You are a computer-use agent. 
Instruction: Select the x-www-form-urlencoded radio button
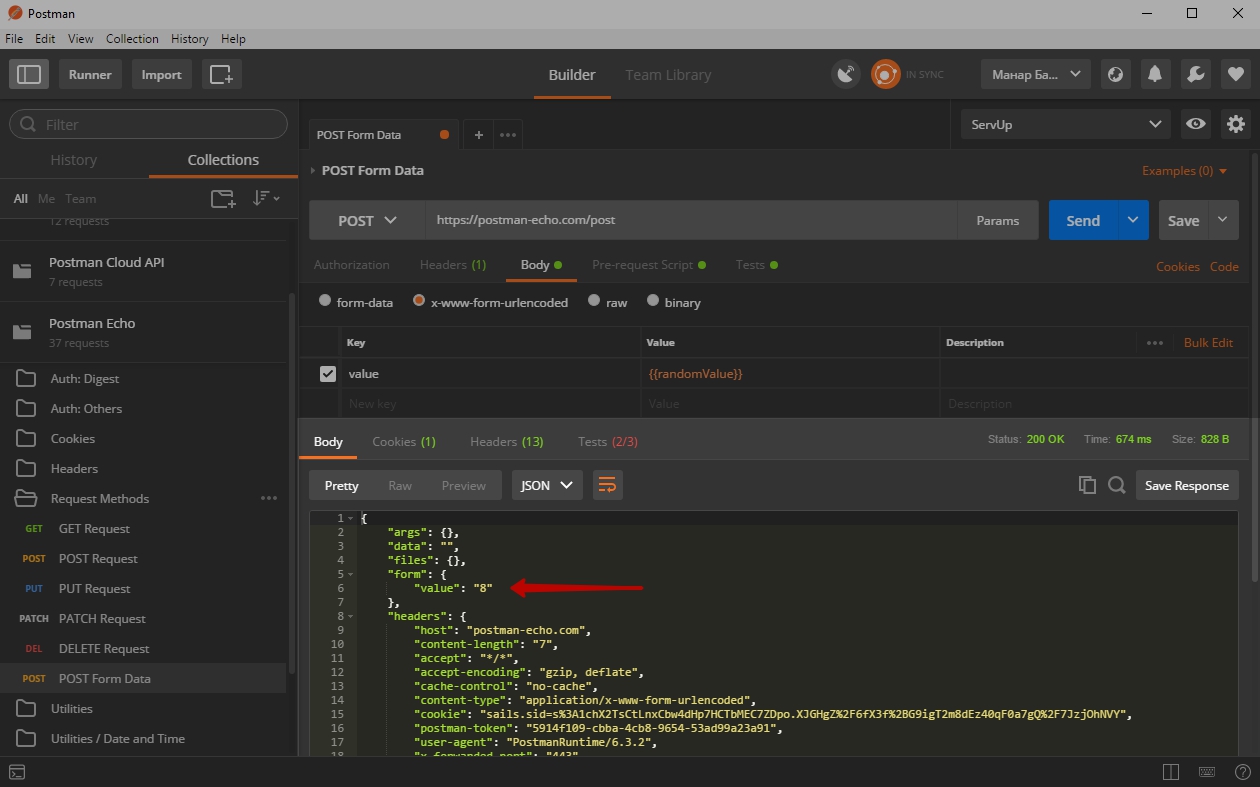click(419, 301)
